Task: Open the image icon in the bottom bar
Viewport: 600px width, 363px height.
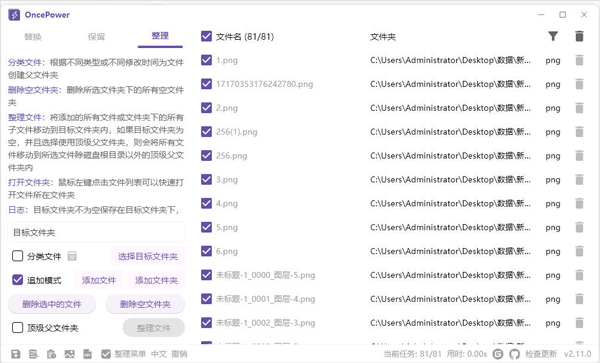Action: click(69, 354)
